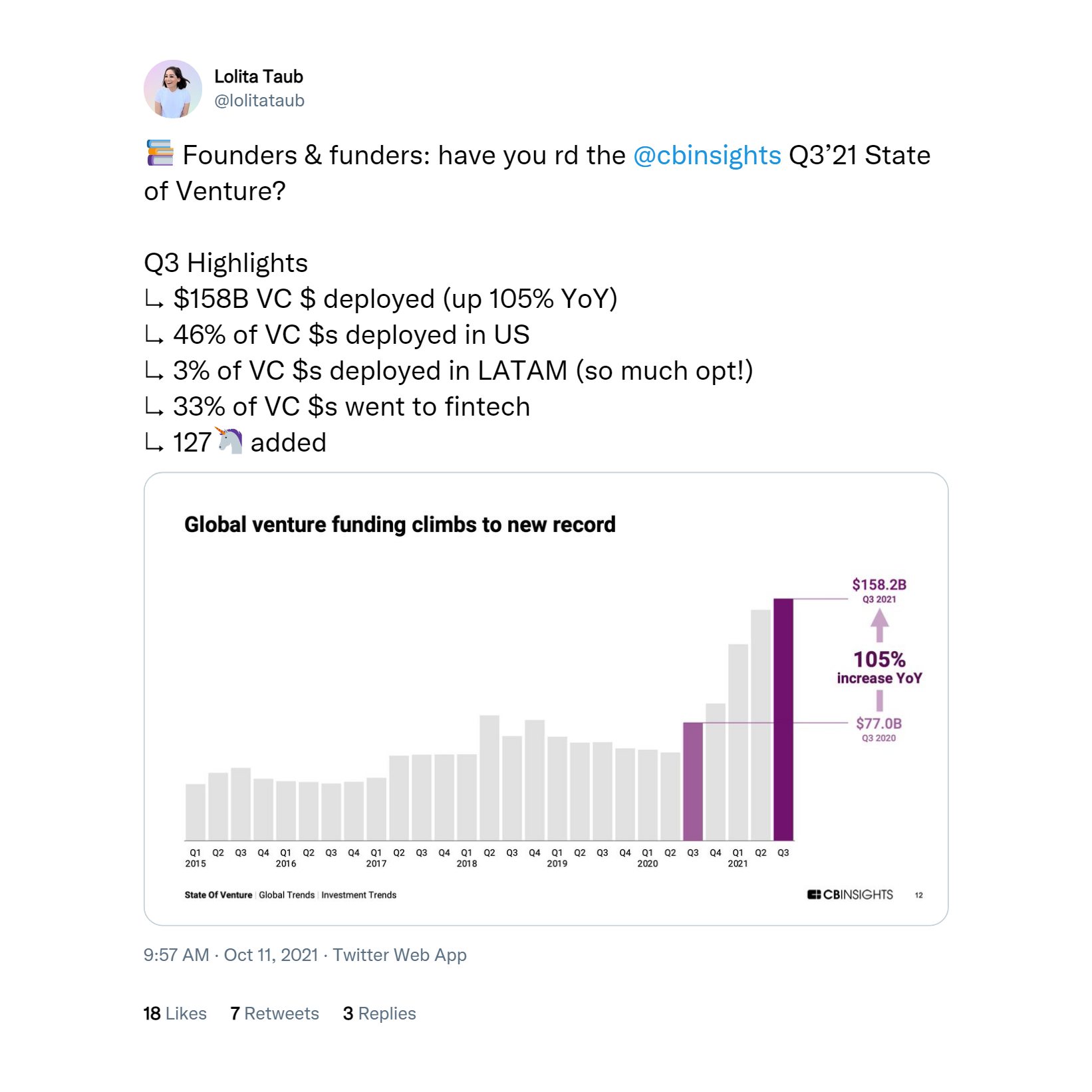This screenshot has height=1092, width=1092.
Task: Click the dark purple Q3 2021 bar
Action: 783,720
